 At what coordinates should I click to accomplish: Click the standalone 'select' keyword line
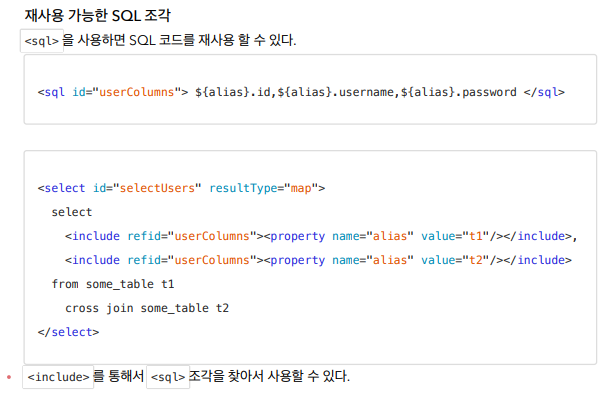72,212
